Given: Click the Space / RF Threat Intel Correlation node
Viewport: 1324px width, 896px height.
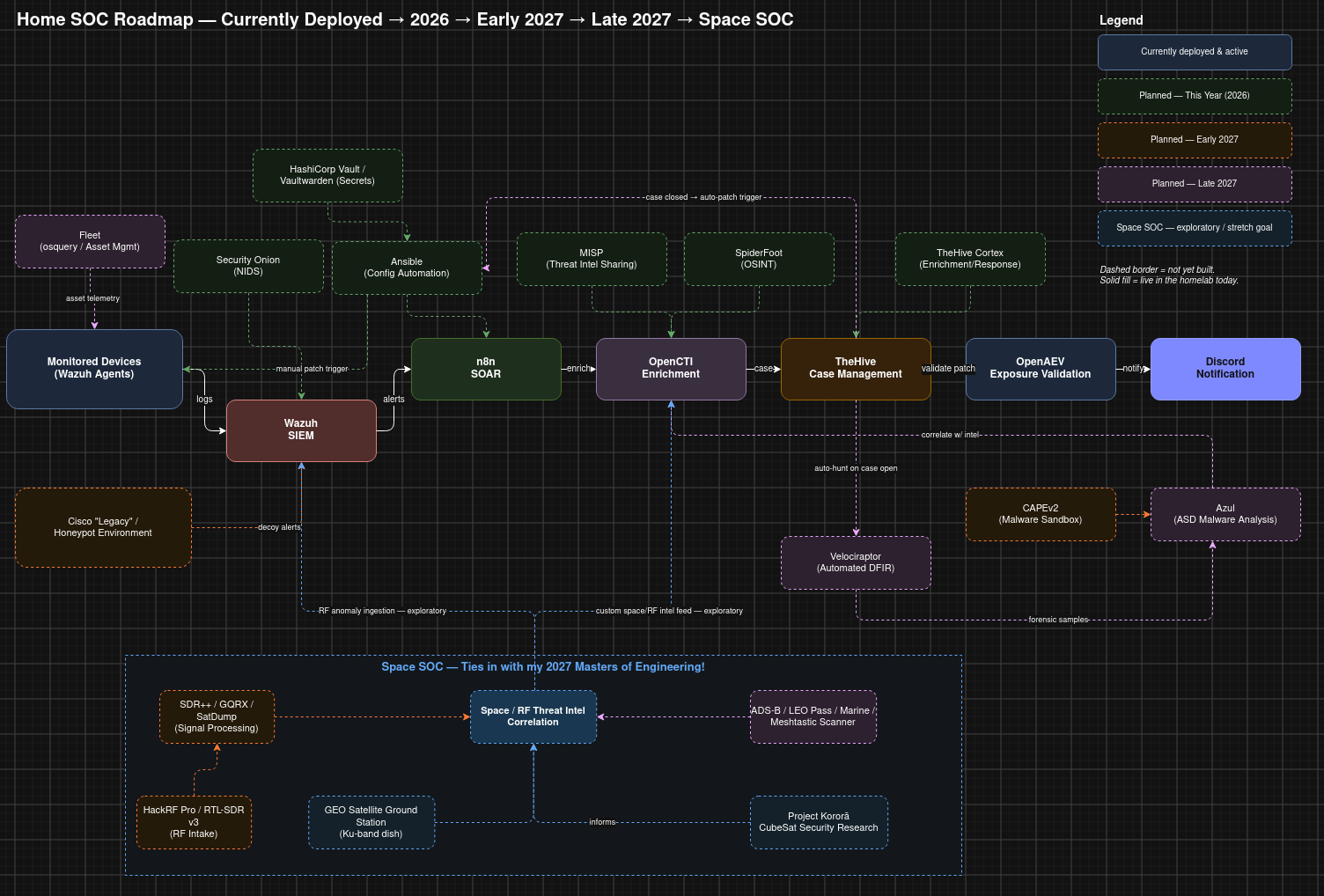Looking at the screenshot, I should click(x=533, y=716).
